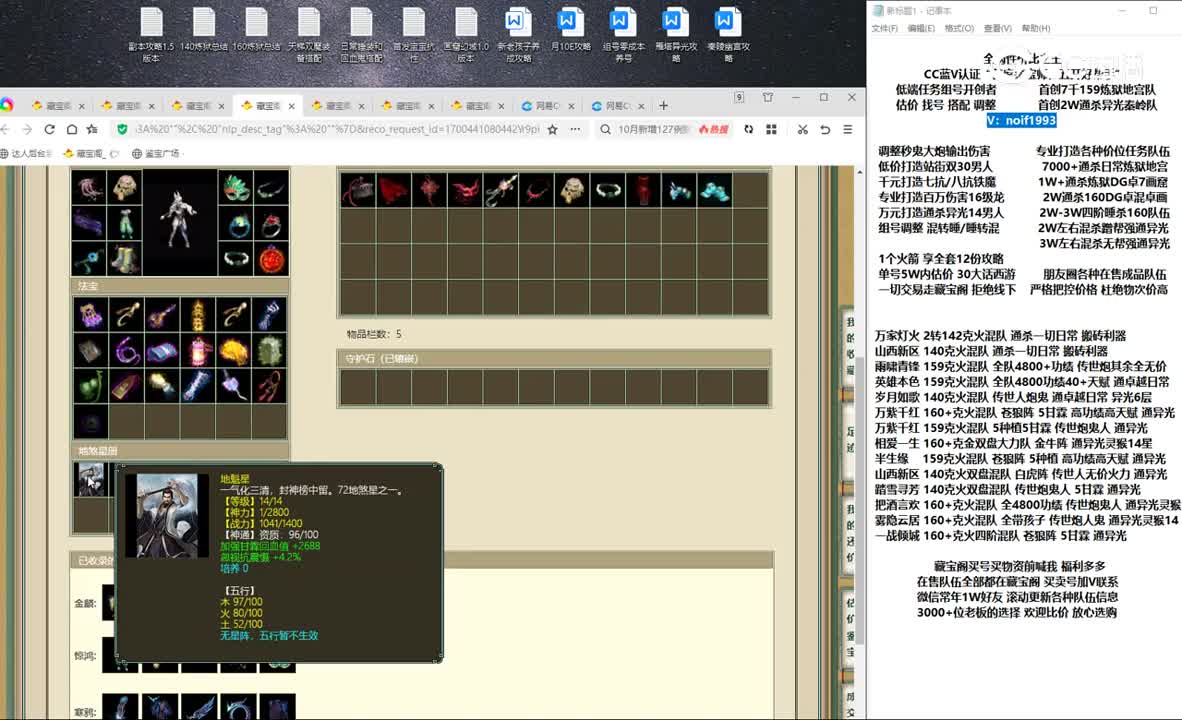This screenshot has width=1182, height=720.
Task: Click the page scrollbar up arrow
Action: point(859,173)
